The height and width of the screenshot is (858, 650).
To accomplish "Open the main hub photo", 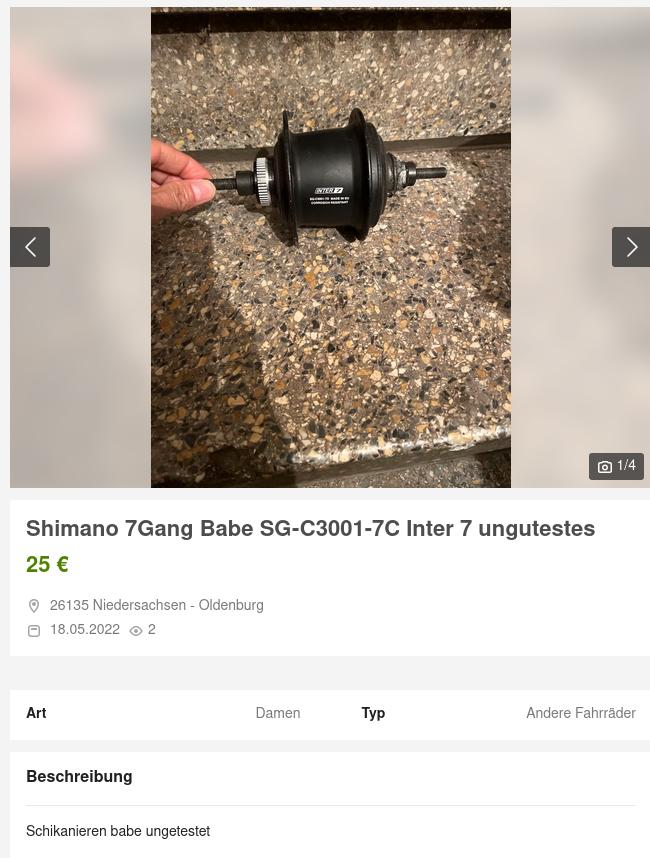I will [x=331, y=247].
